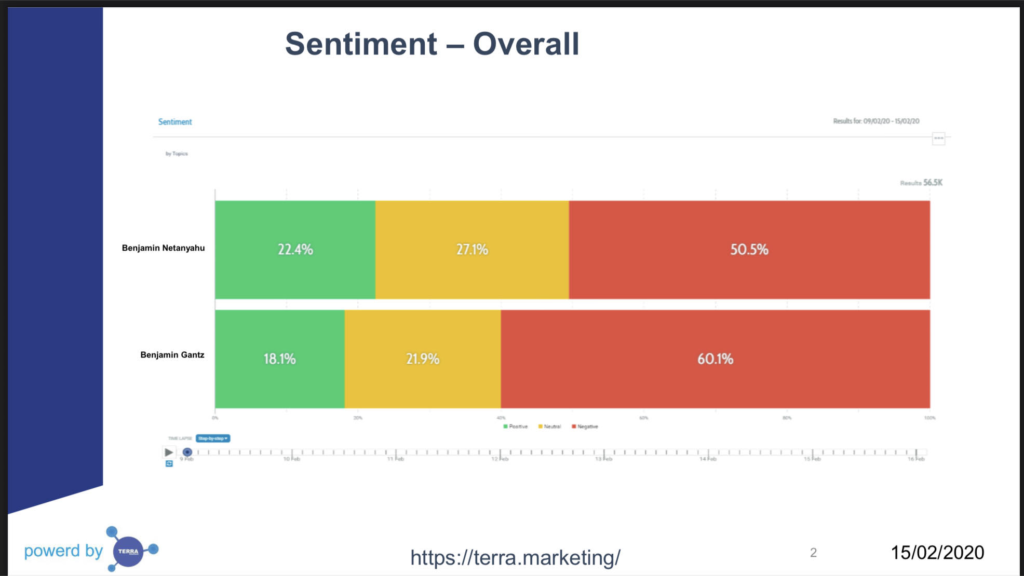The width and height of the screenshot is (1024, 576).
Task: Click the results date range text
Action: pos(876,121)
